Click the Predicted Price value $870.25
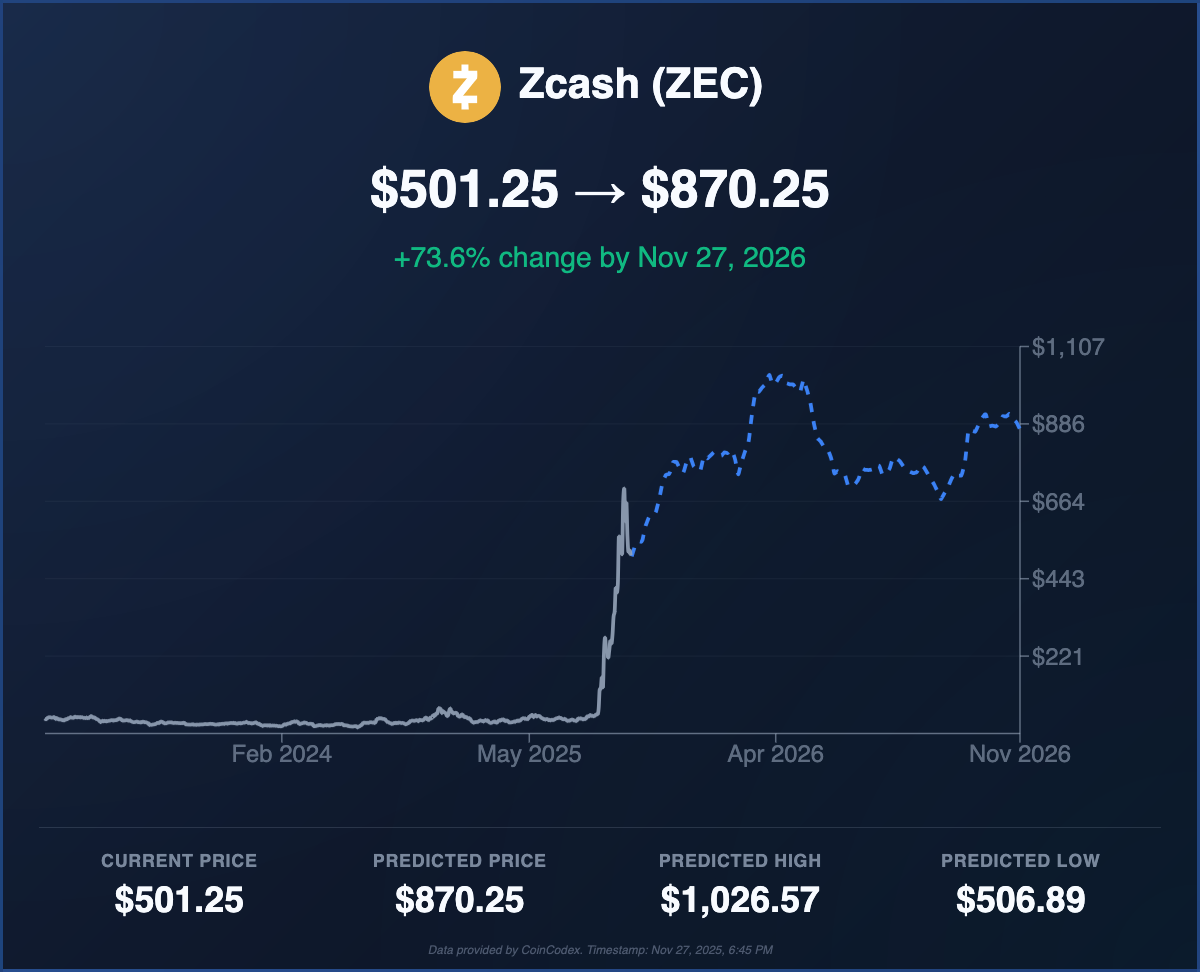 click(x=459, y=900)
